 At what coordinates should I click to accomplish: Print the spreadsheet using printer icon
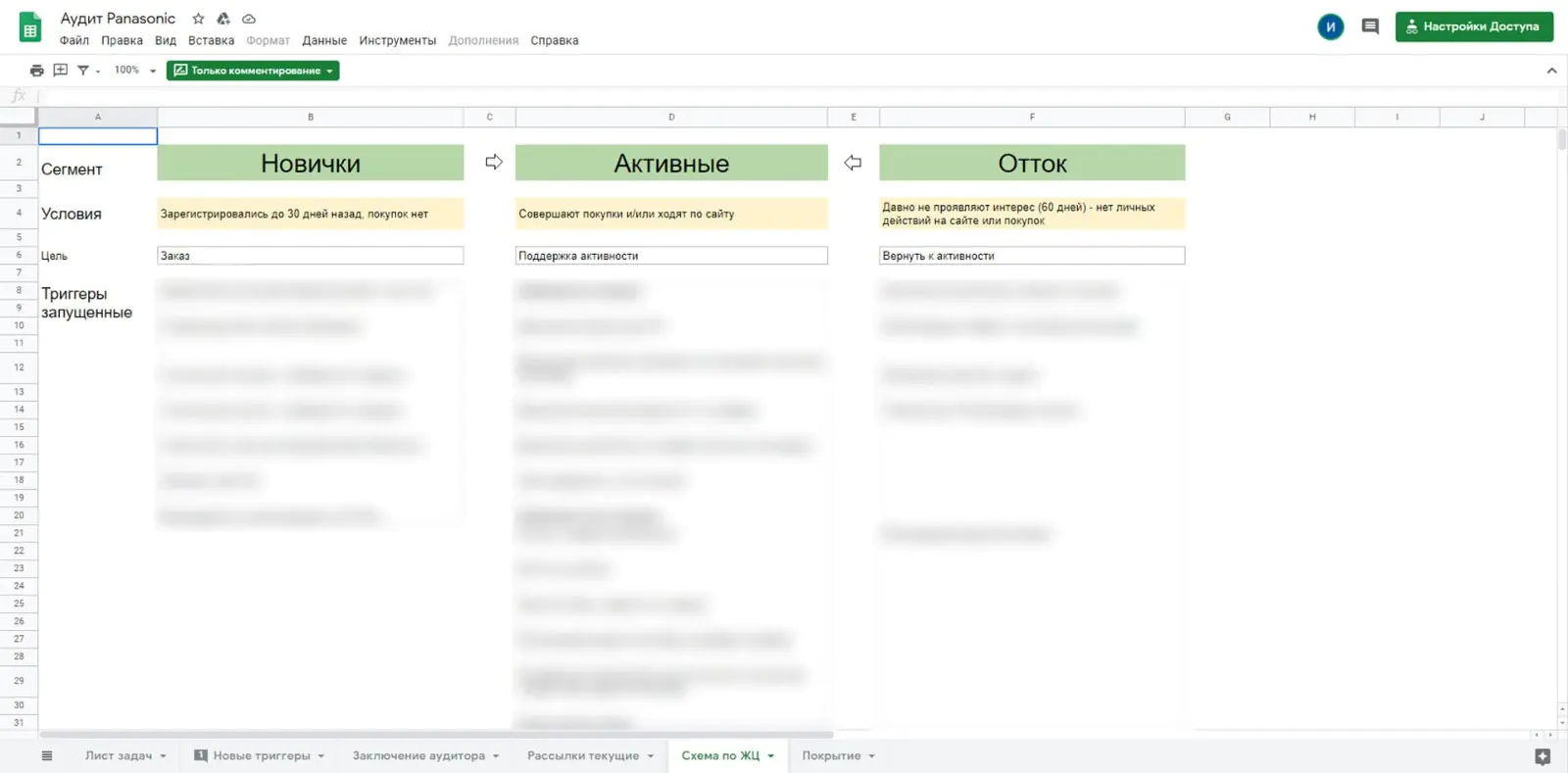pos(37,71)
